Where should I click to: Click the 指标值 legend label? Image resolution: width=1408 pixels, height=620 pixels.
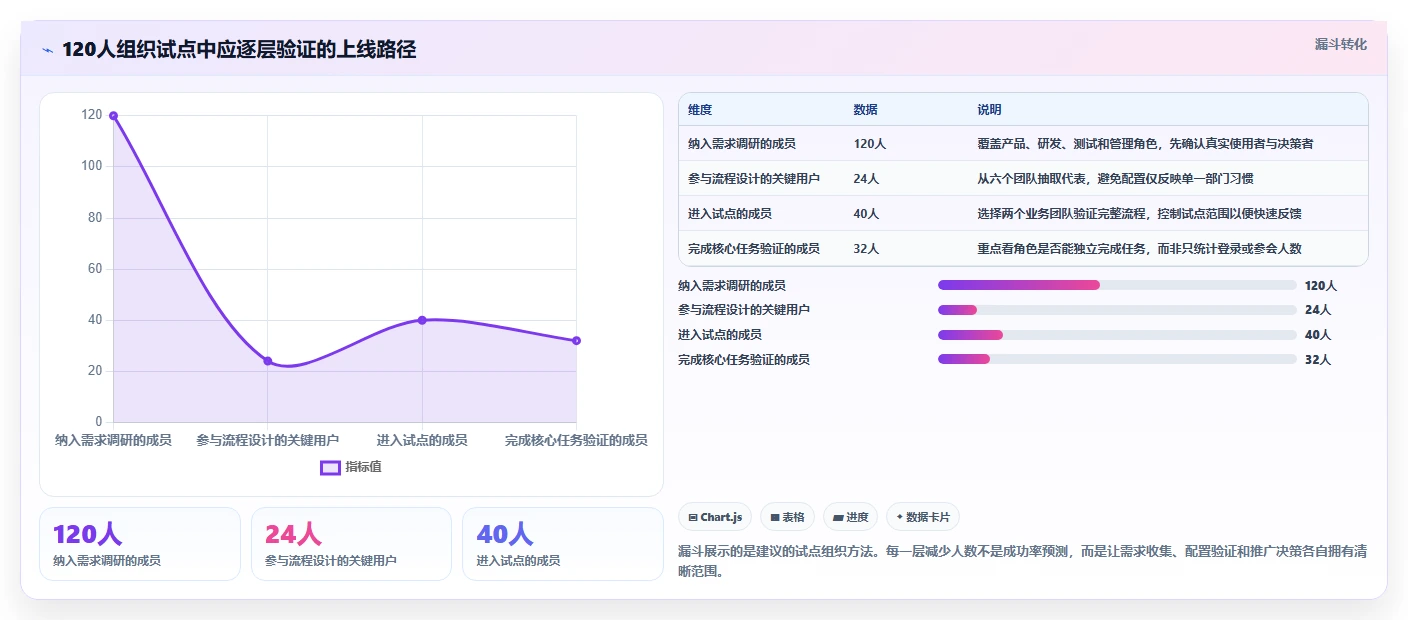[x=364, y=467]
